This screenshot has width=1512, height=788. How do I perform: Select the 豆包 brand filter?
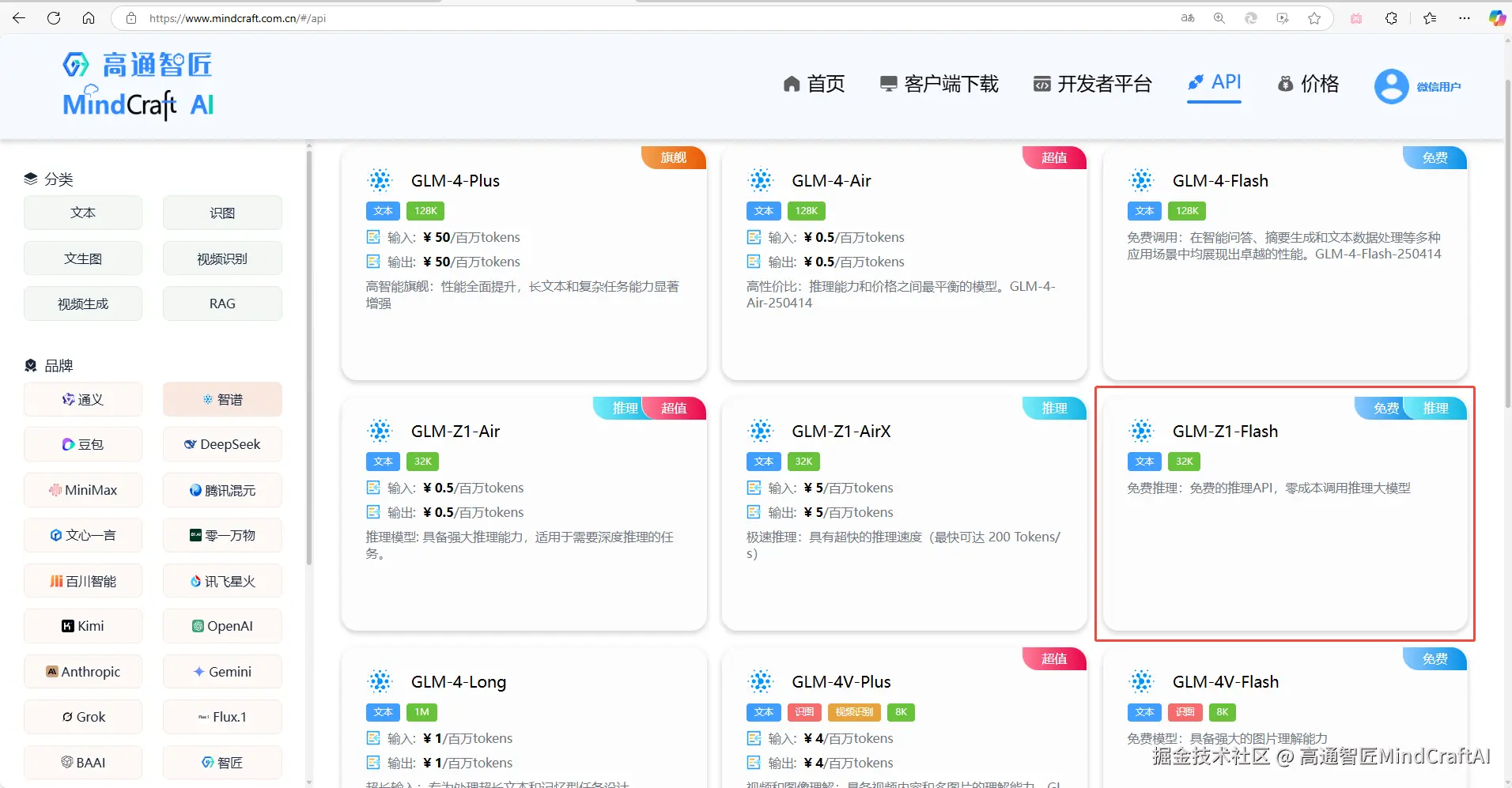click(x=83, y=444)
